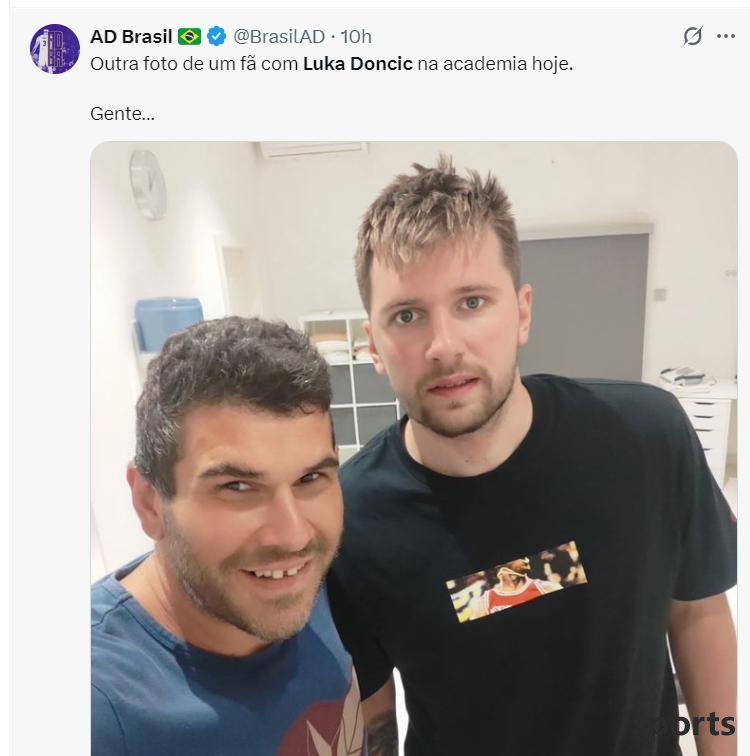The width and height of the screenshot is (750, 756).
Task: Click the wall clock in the photo
Action: (148, 184)
